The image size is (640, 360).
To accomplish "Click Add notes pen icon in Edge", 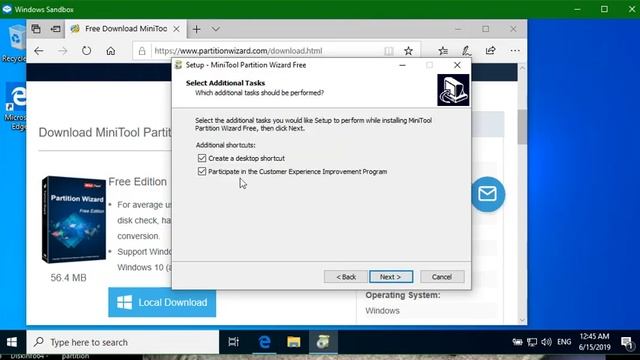I will (x=467, y=51).
